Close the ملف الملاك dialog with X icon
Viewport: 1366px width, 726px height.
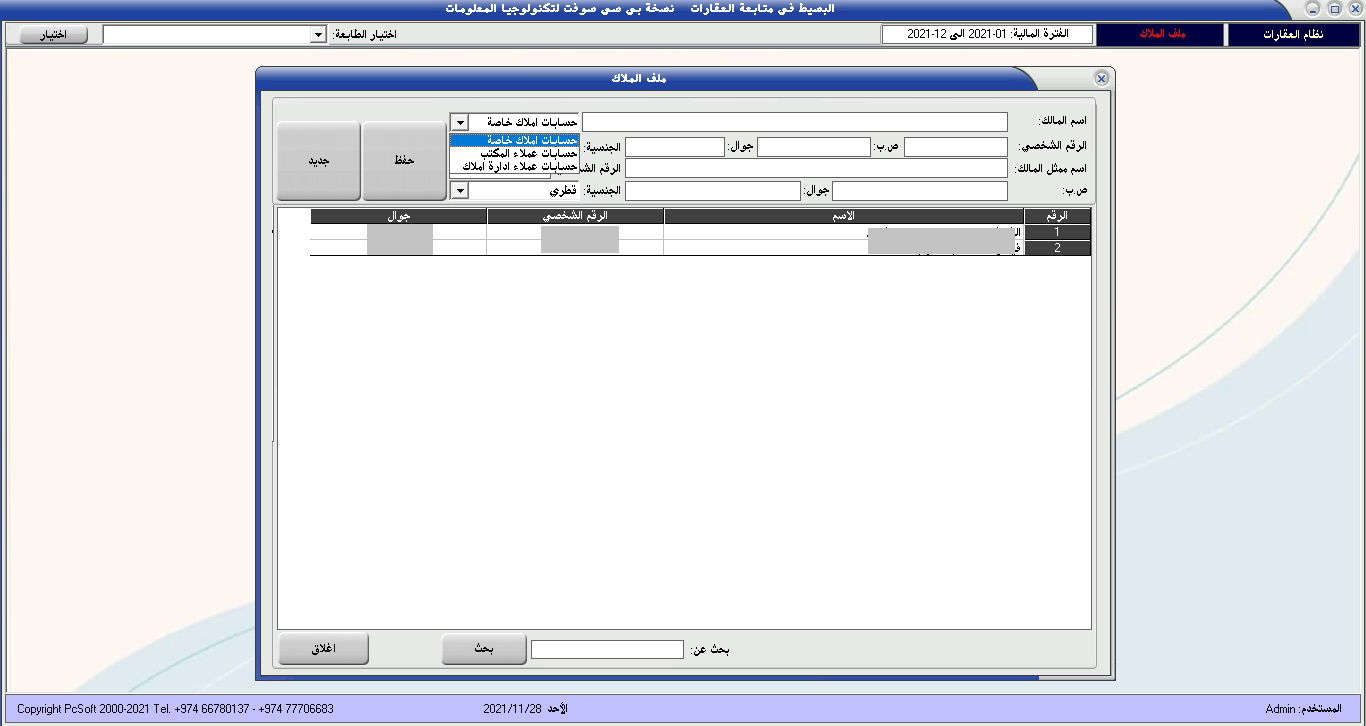click(1101, 78)
